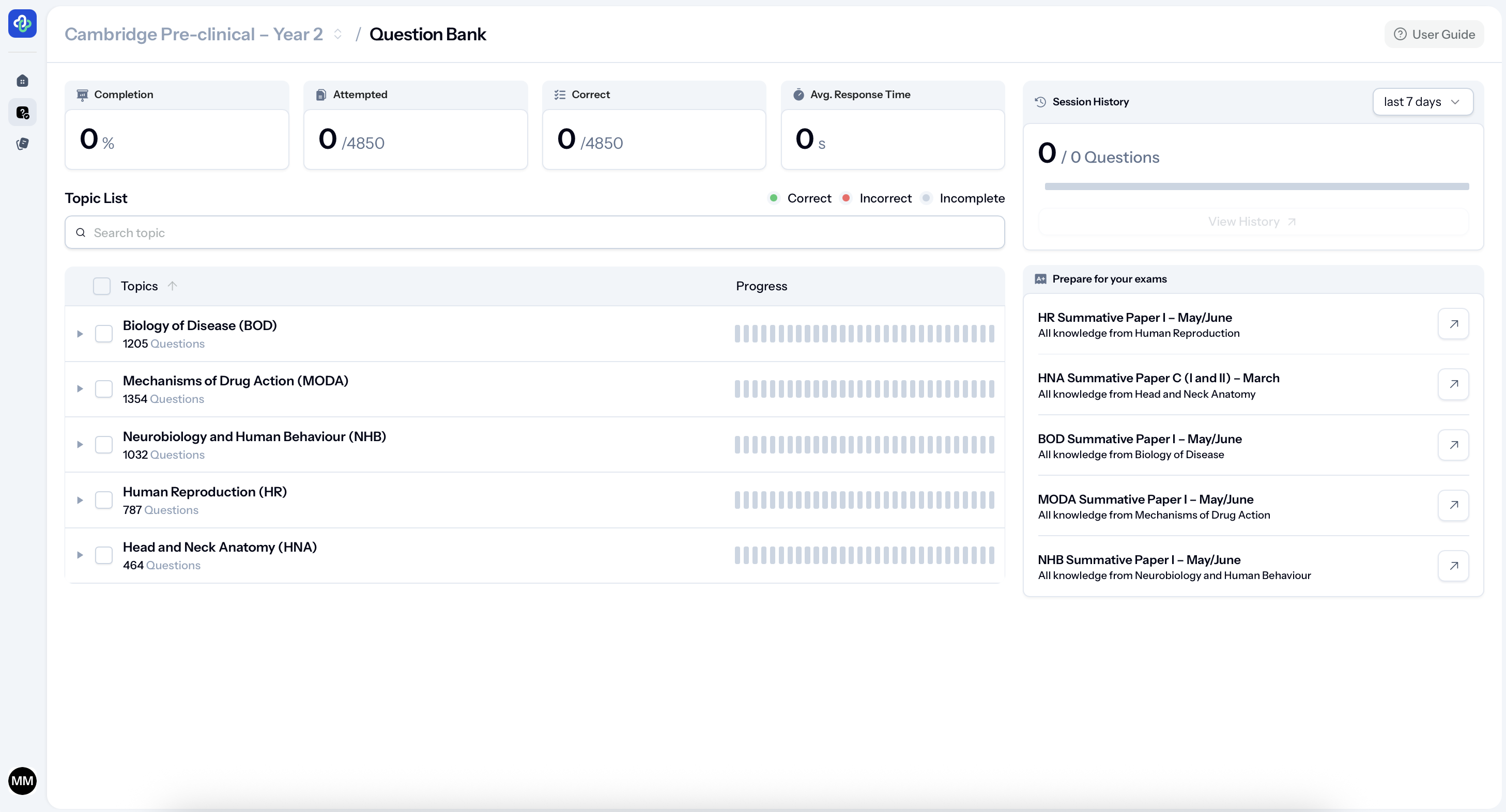This screenshot has height=812, width=1506.
Task: Sort topics with the arrow icon
Action: (x=172, y=286)
